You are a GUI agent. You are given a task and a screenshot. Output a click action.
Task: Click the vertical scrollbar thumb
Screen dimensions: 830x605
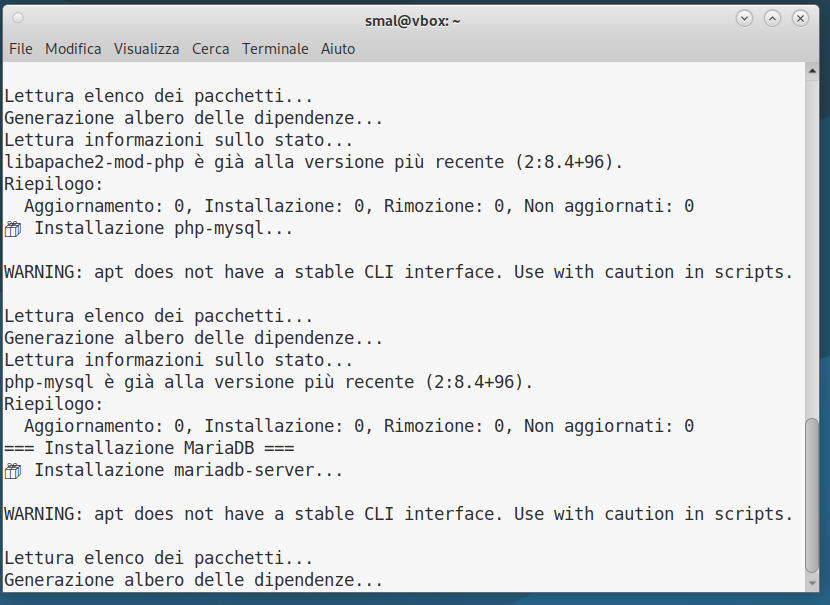[811, 492]
